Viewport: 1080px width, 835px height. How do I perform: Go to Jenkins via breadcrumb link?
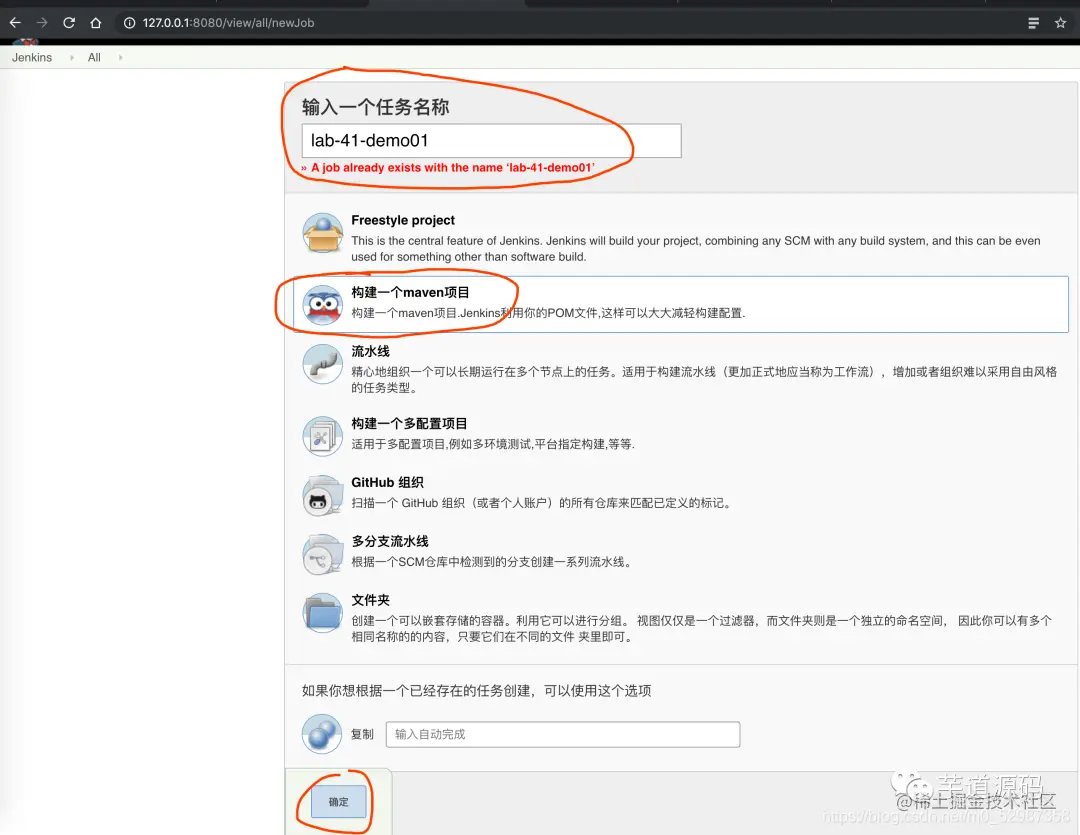tap(30, 57)
